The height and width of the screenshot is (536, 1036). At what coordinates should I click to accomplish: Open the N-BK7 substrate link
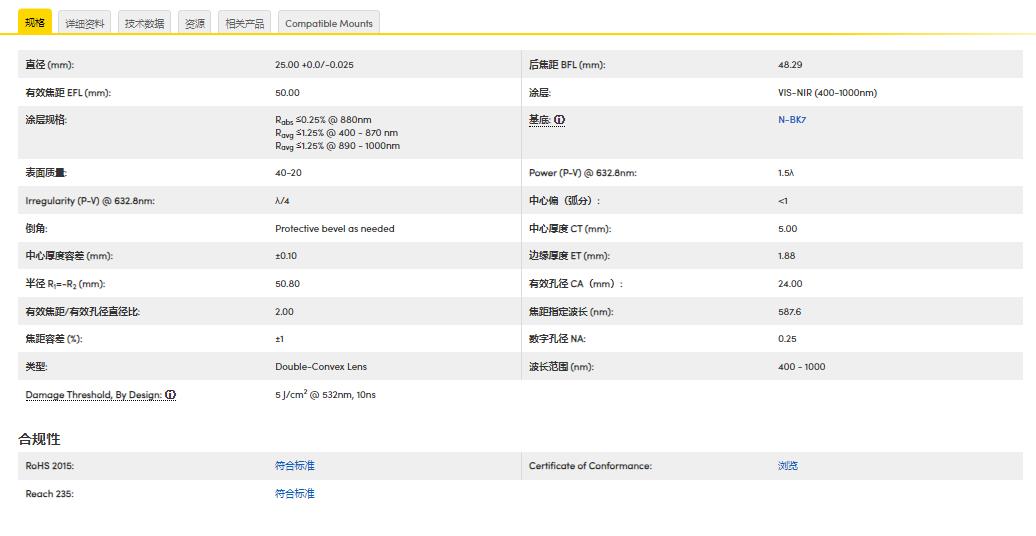click(x=791, y=120)
